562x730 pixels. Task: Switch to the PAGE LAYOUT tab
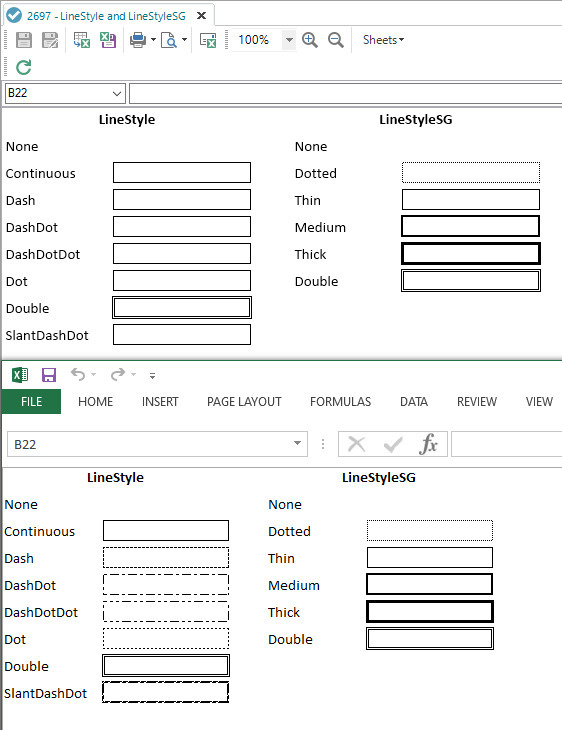tap(244, 402)
